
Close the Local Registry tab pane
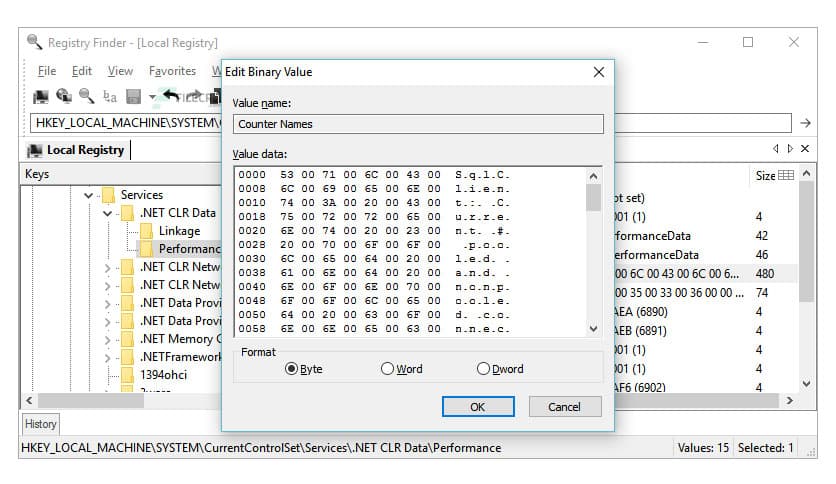[805, 149]
